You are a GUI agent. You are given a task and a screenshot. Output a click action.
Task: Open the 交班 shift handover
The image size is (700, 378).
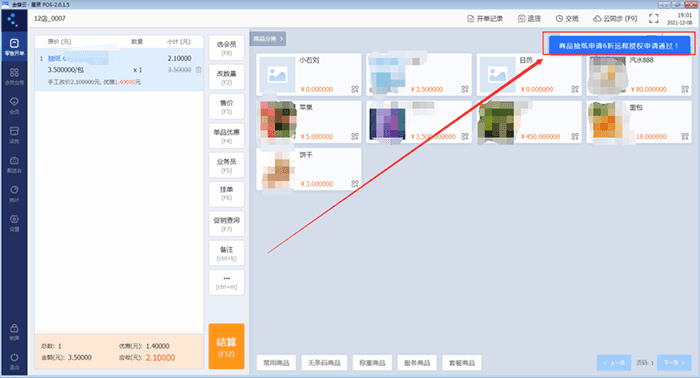point(567,18)
